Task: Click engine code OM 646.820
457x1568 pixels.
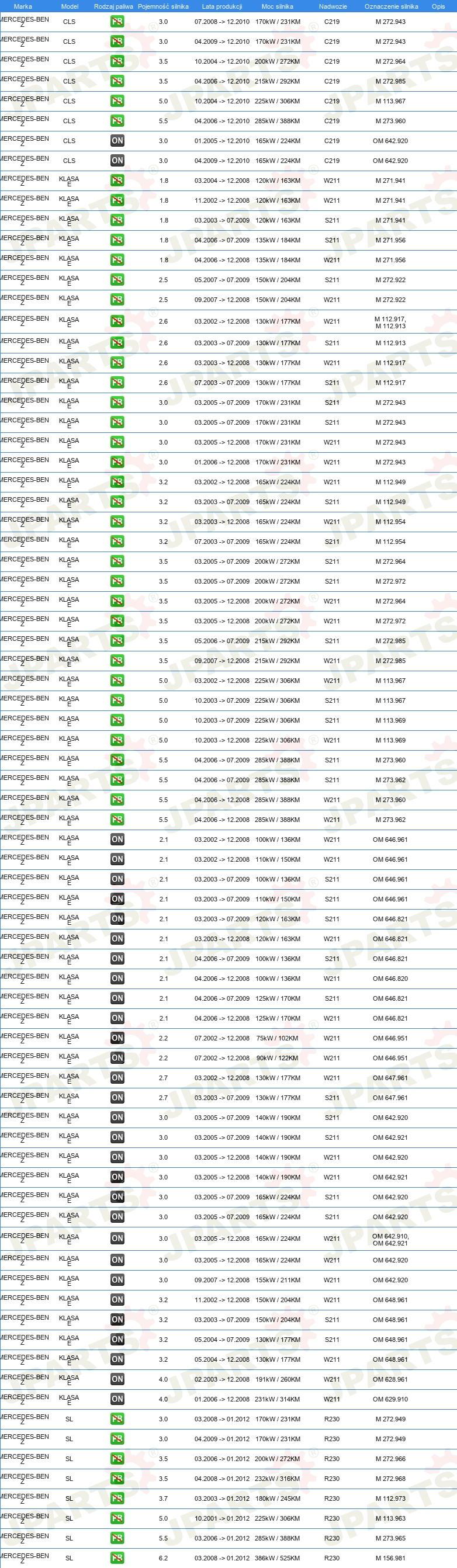Action: tap(391, 978)
